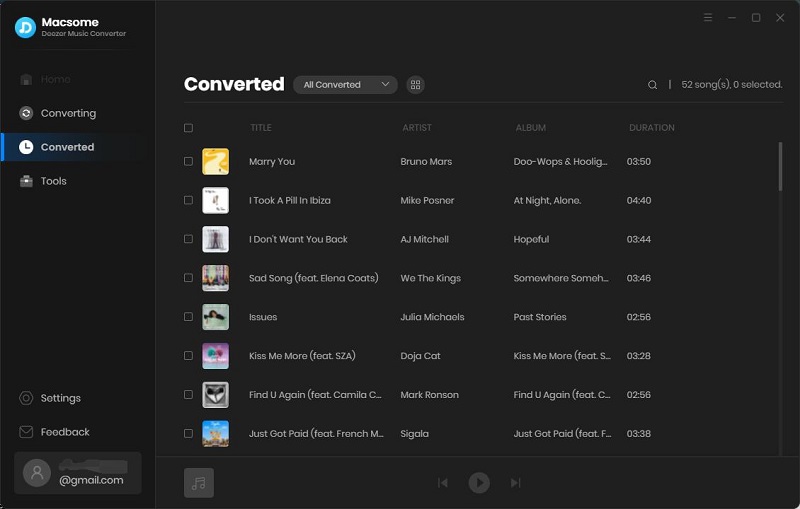
Task: Click the Macsome app logo
Action: 25,27
